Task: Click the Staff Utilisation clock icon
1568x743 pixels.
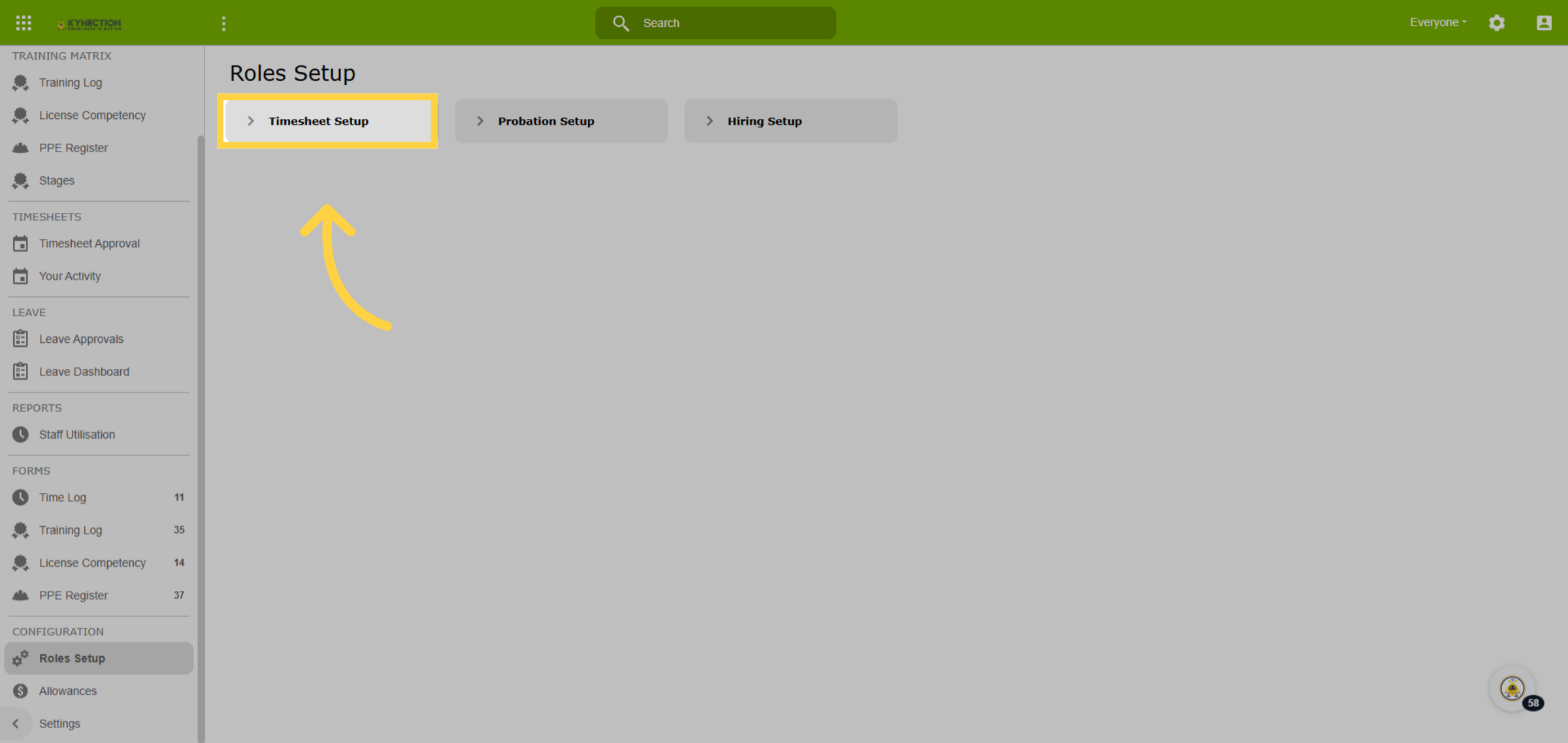Action: pyautogui.click(x=20, y=434)
